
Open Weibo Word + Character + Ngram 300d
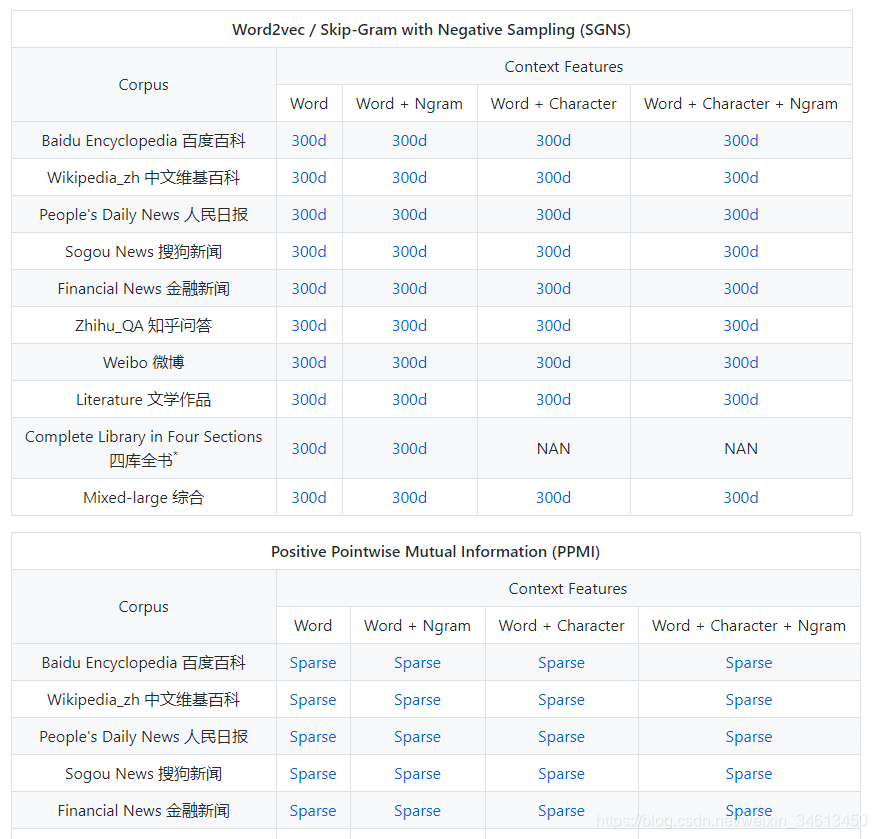coord(741,362)
